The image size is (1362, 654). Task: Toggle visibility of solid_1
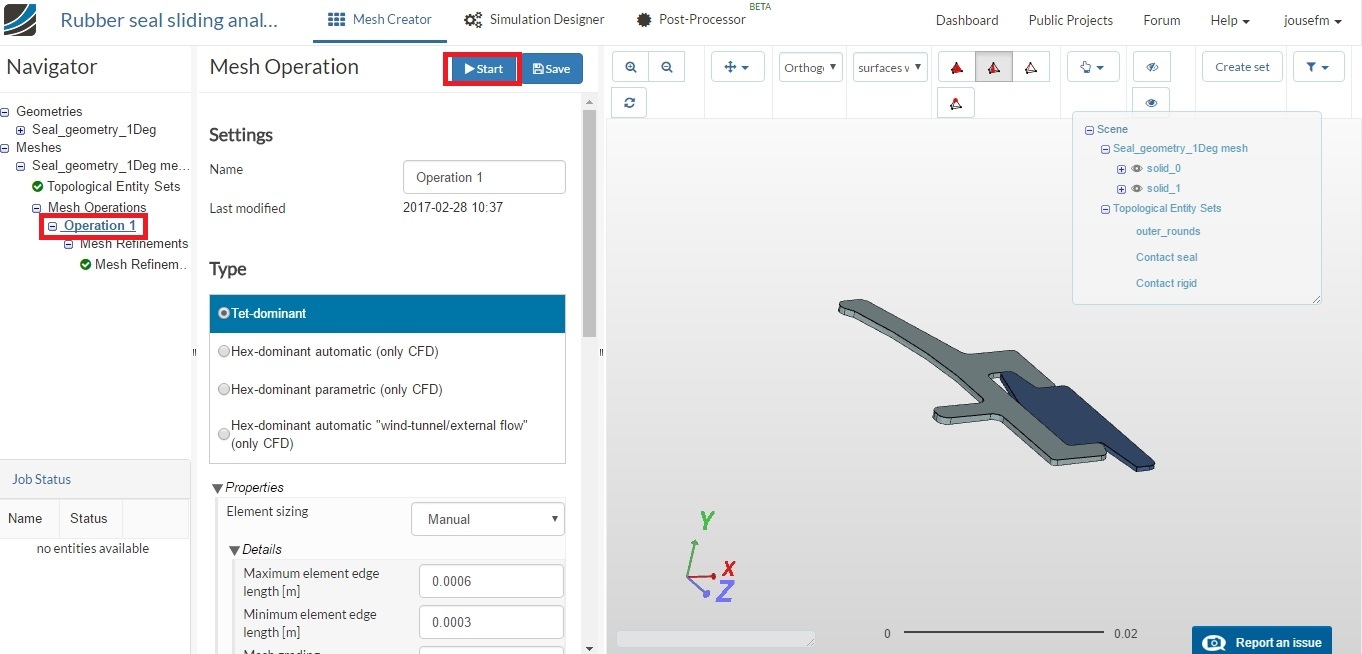1137,189
